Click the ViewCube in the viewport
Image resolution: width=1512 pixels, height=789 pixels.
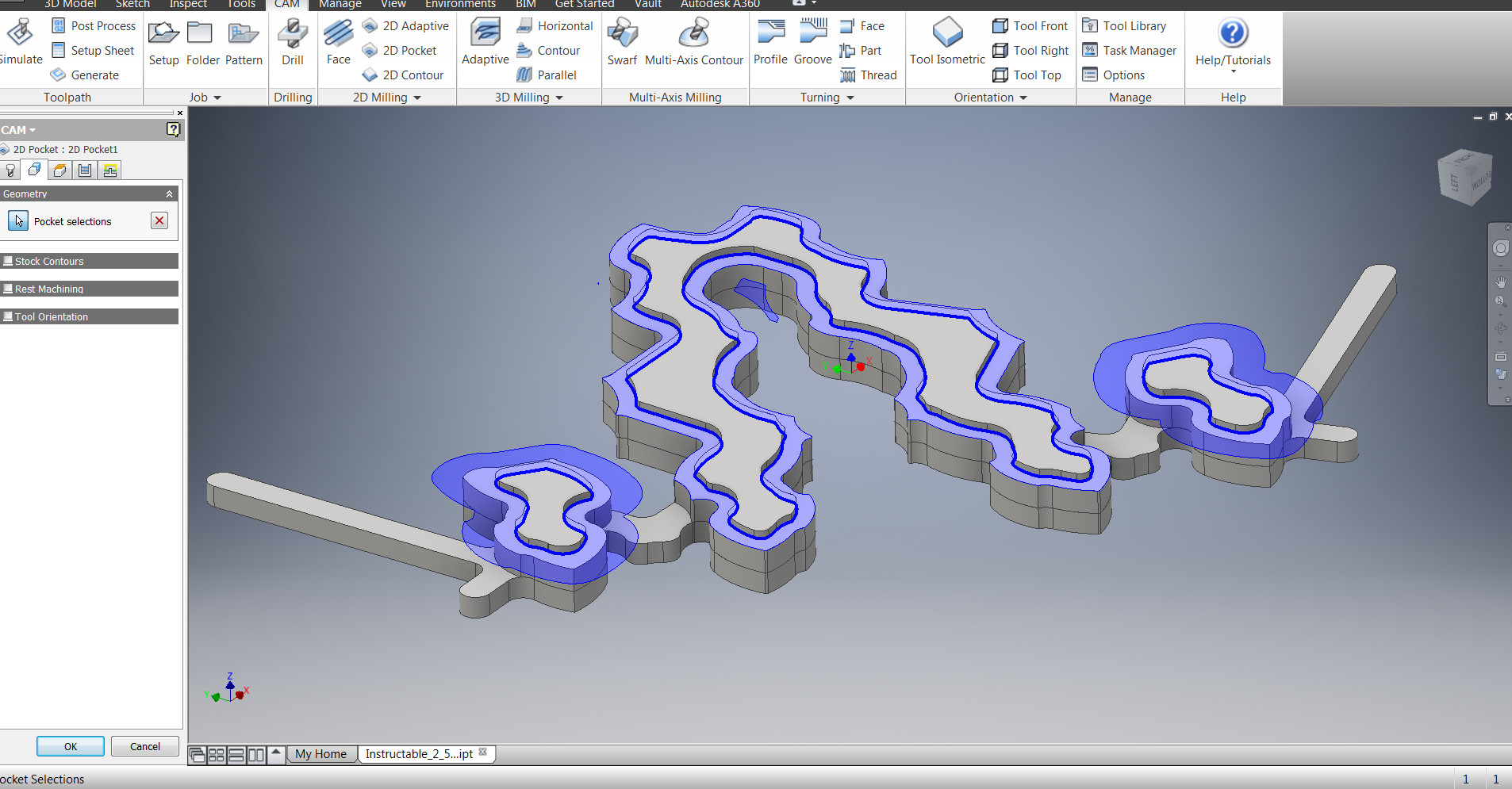pyautogui.click(x=1464, y=178)
